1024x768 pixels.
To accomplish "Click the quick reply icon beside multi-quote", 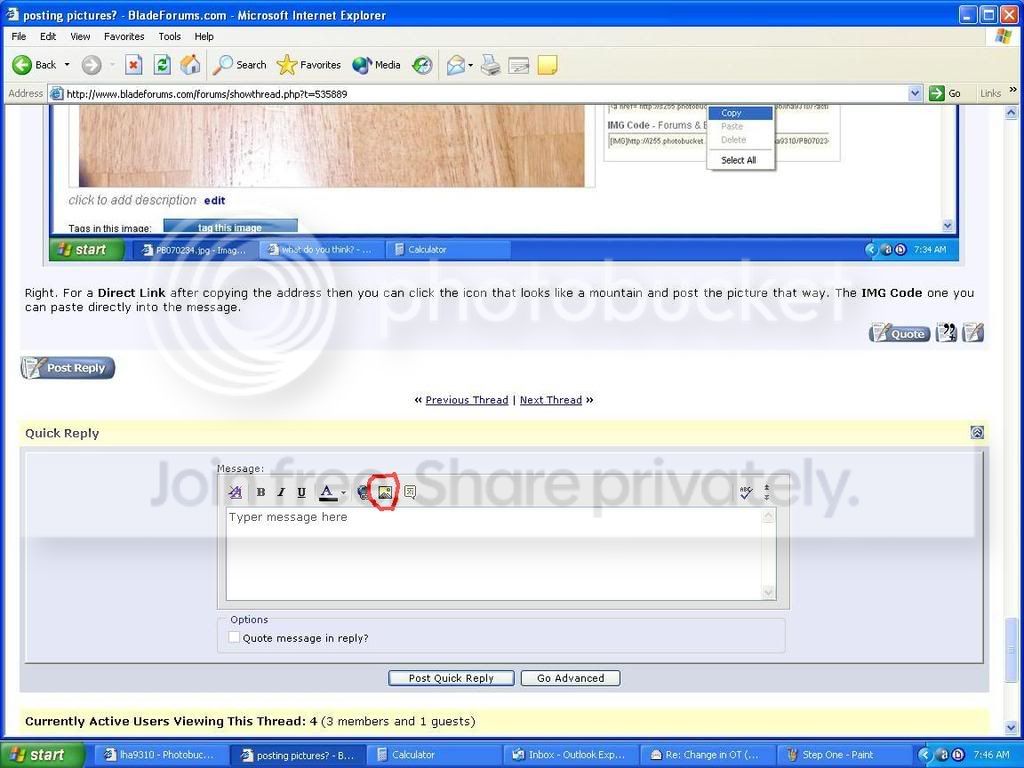I will (972, 333).
